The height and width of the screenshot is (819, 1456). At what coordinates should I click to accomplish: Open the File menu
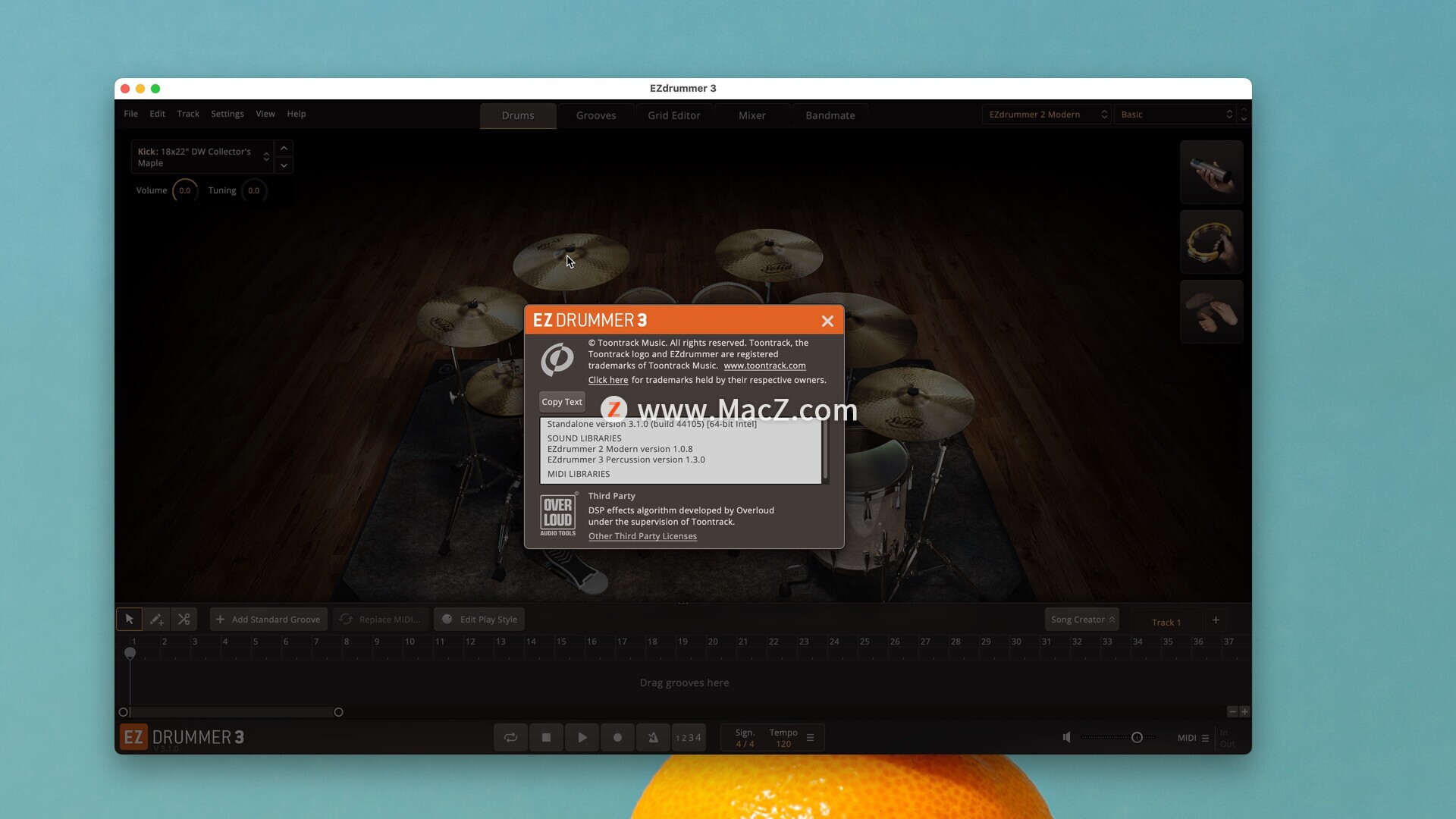pos(131,114)
